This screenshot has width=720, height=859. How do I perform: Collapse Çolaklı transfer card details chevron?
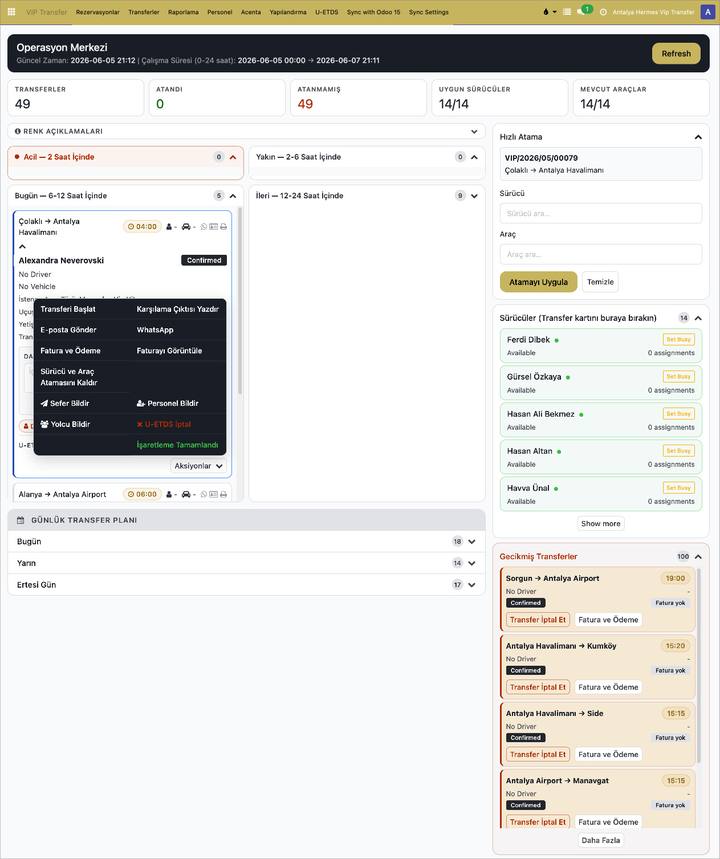pyautogui.click(x=22, y=247)
